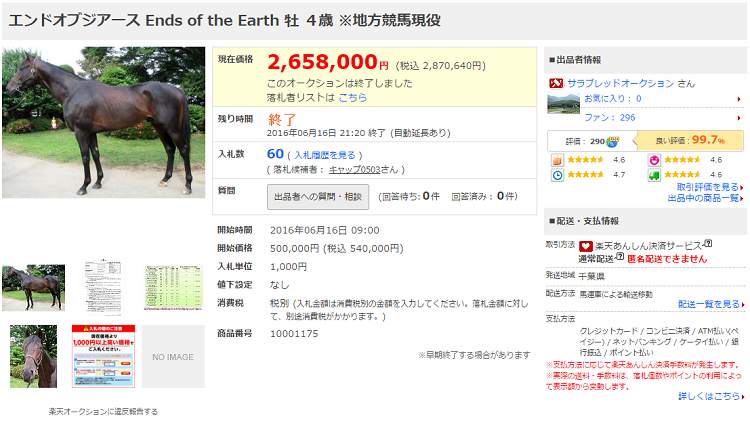Click 楽天オークションに違反報告する report link
The height and width of the screenshot is (421, 750).
(x=103, y=411)
